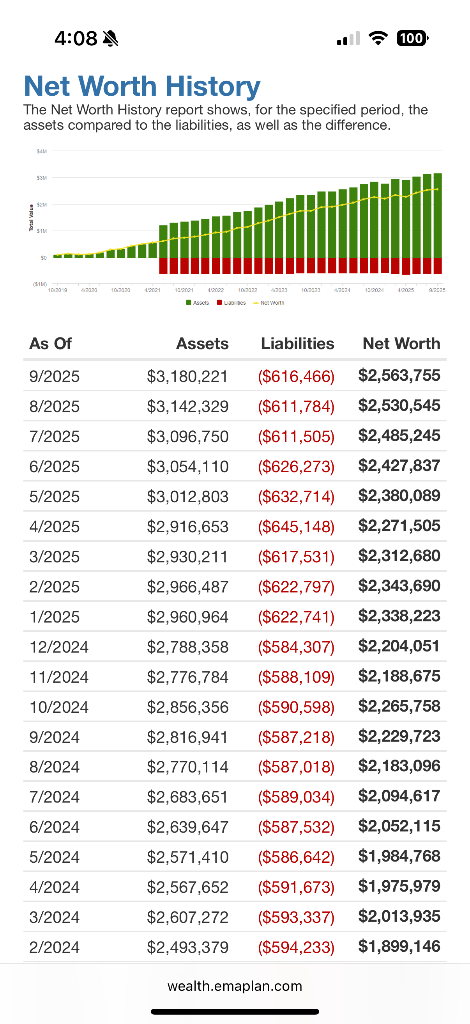
Task: Tap the cellular signal bars icon
Action: click(349, 39)
